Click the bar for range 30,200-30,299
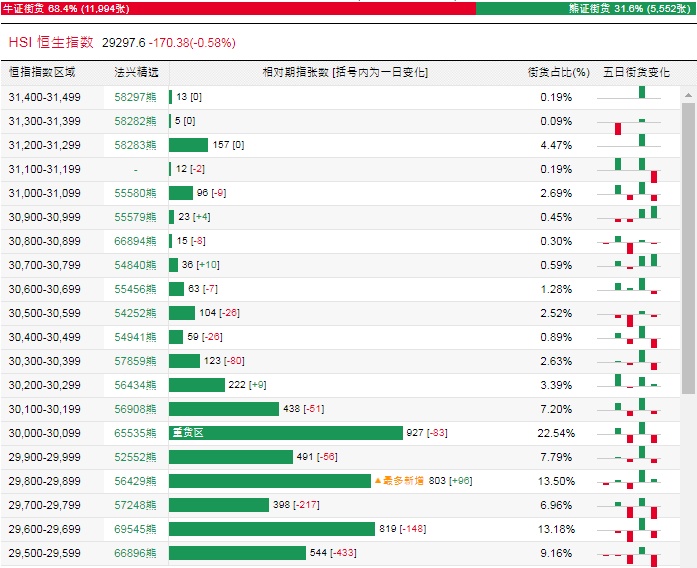This screenshot has width=697, height=568. click(197, 385)
